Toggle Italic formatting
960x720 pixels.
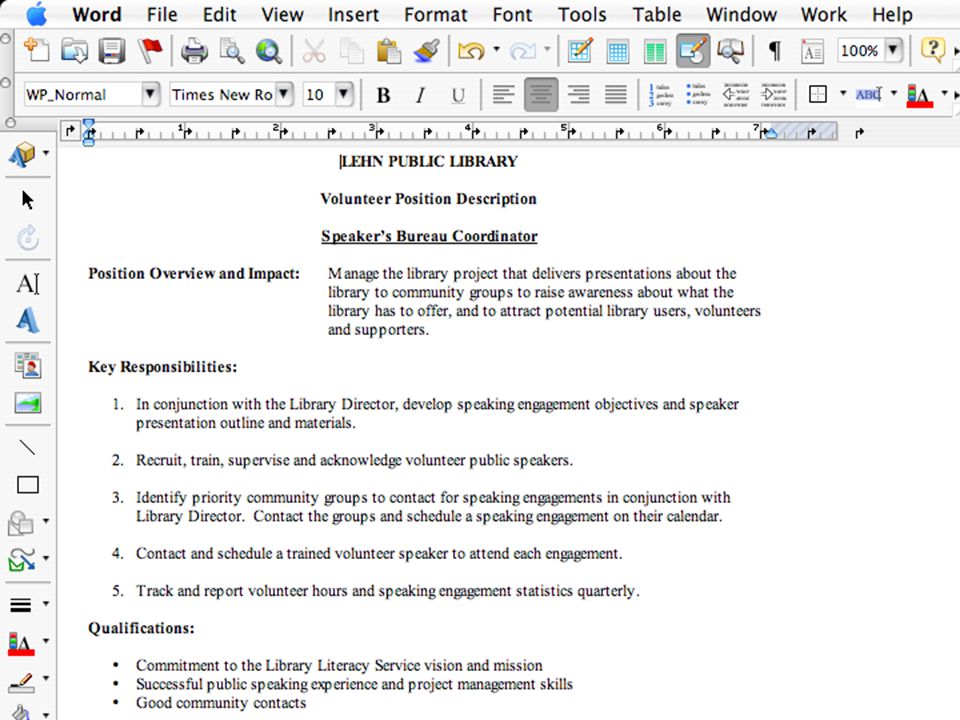pyautogui.click(x=421, y=95)
